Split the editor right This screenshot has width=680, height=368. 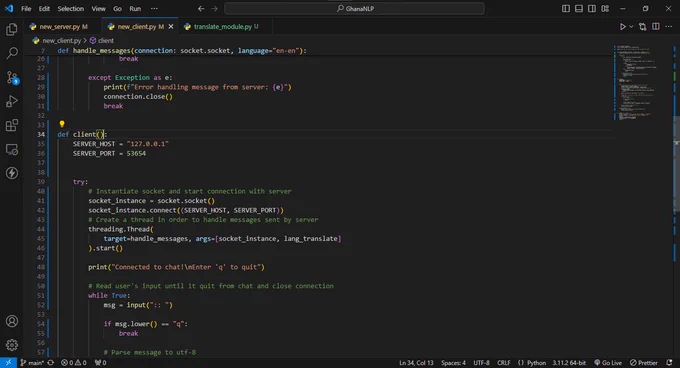pos(656,26)
